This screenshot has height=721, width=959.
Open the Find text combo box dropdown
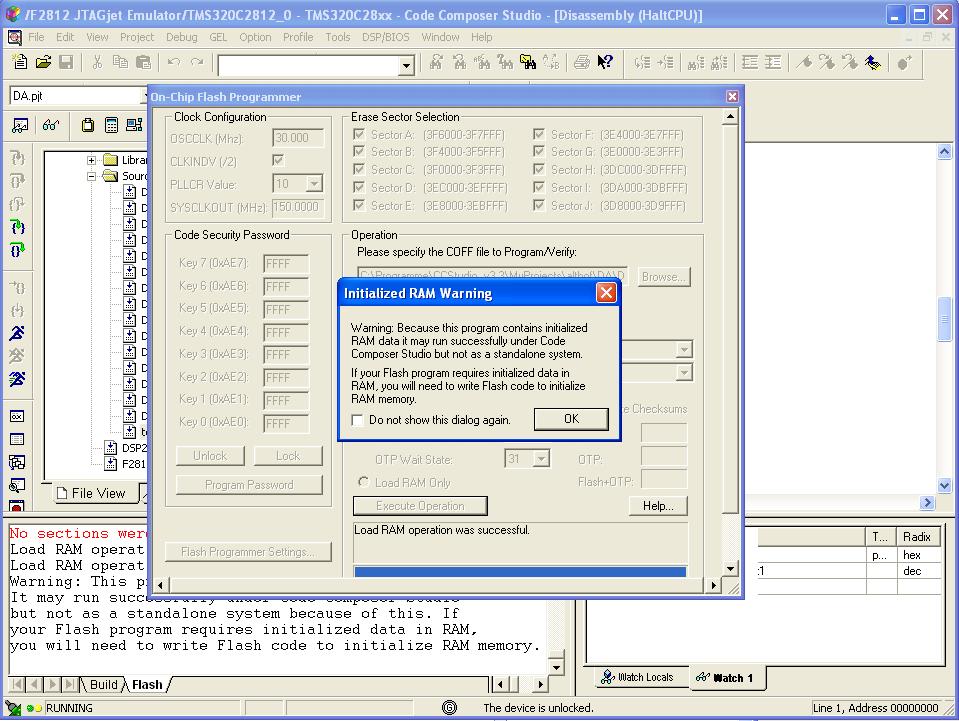point(406,65)
